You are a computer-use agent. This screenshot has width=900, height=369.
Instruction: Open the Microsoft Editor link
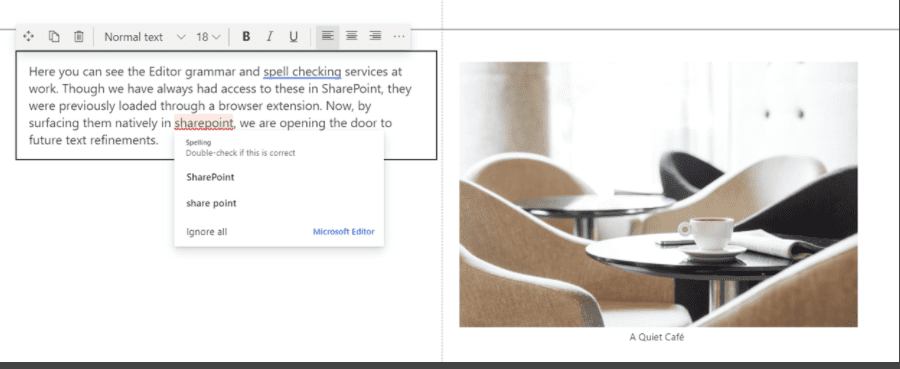click(343, 232)
